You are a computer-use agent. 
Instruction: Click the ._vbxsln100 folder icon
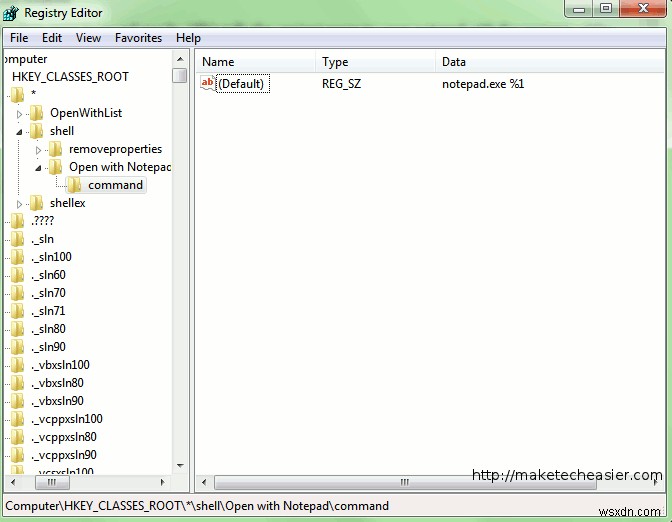coord(17,365)
